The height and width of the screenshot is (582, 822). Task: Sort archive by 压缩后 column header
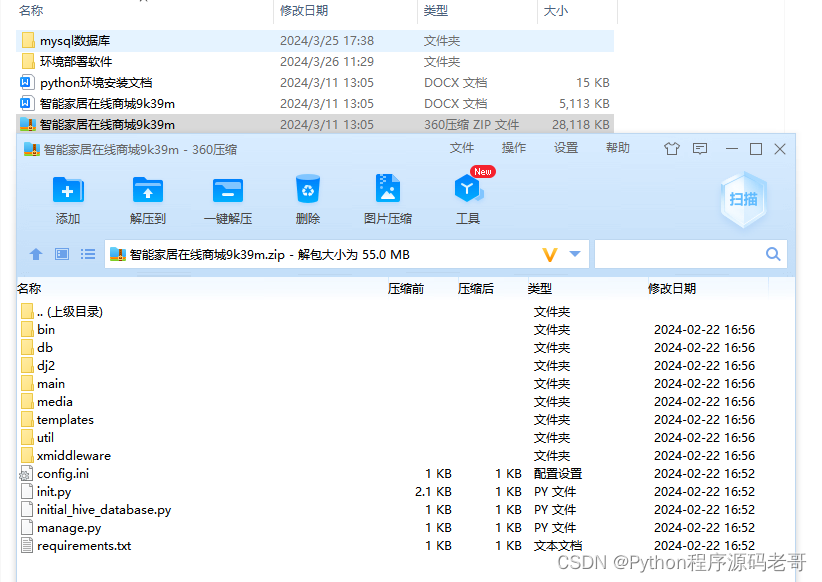[x=475, y=288]
